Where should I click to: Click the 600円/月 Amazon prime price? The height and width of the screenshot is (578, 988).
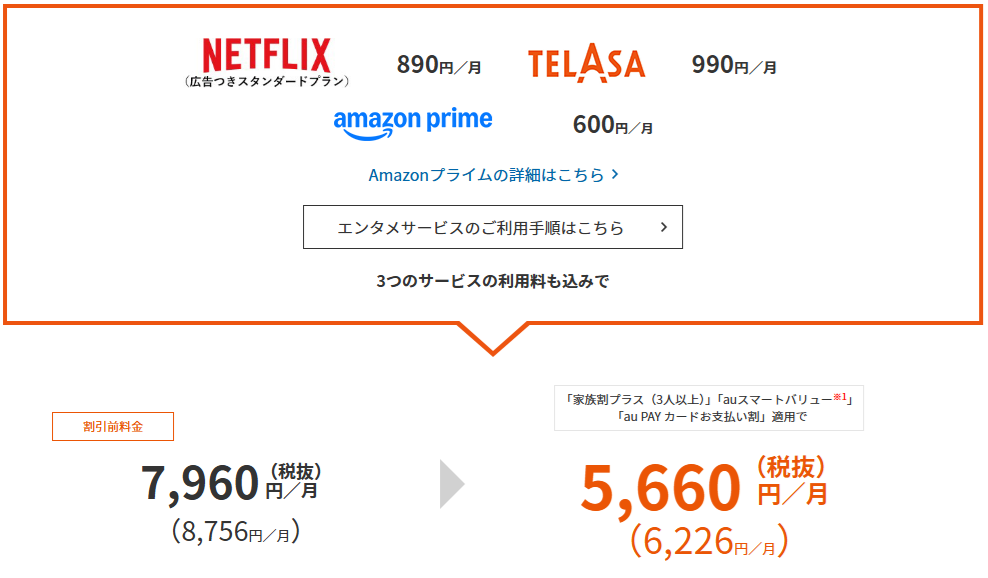click(x=612, y=125)
